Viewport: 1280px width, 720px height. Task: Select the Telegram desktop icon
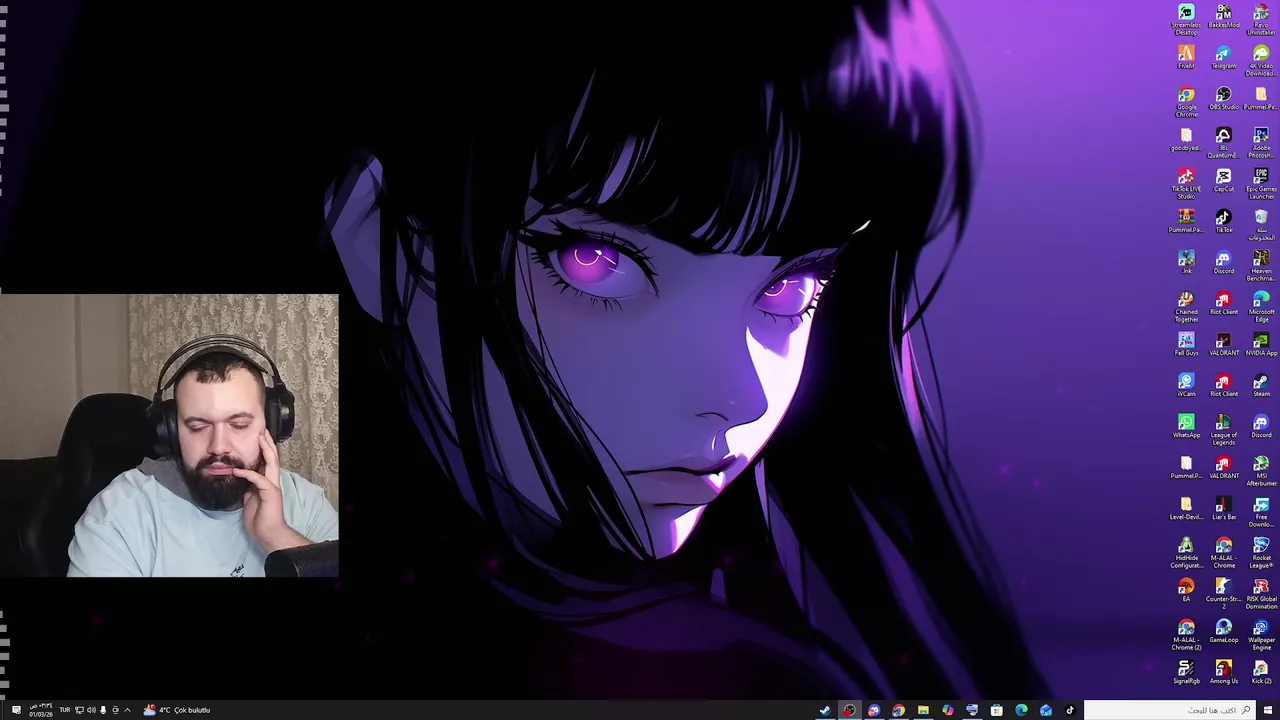(1223, 57)
